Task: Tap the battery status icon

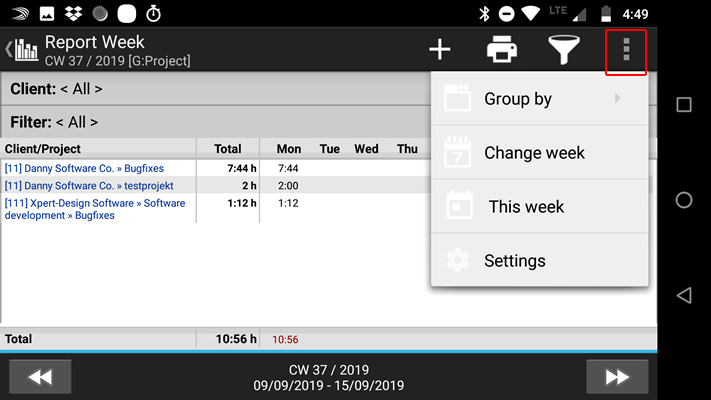Action: tap(606, 14)
